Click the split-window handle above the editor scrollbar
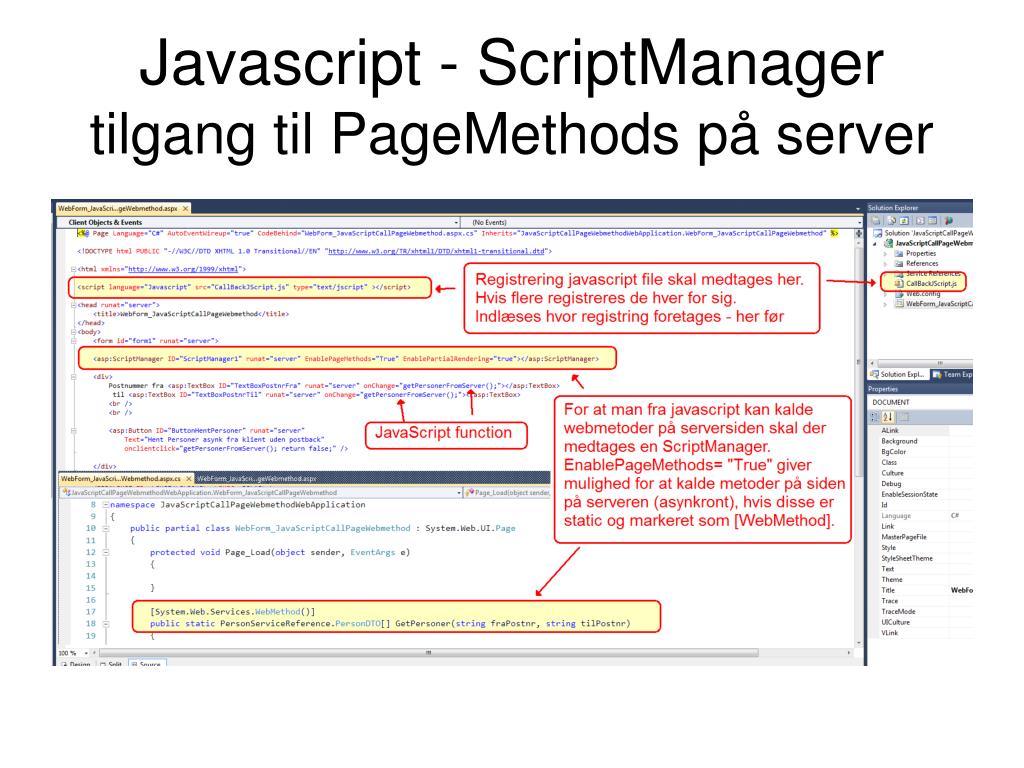 (859, 233)
